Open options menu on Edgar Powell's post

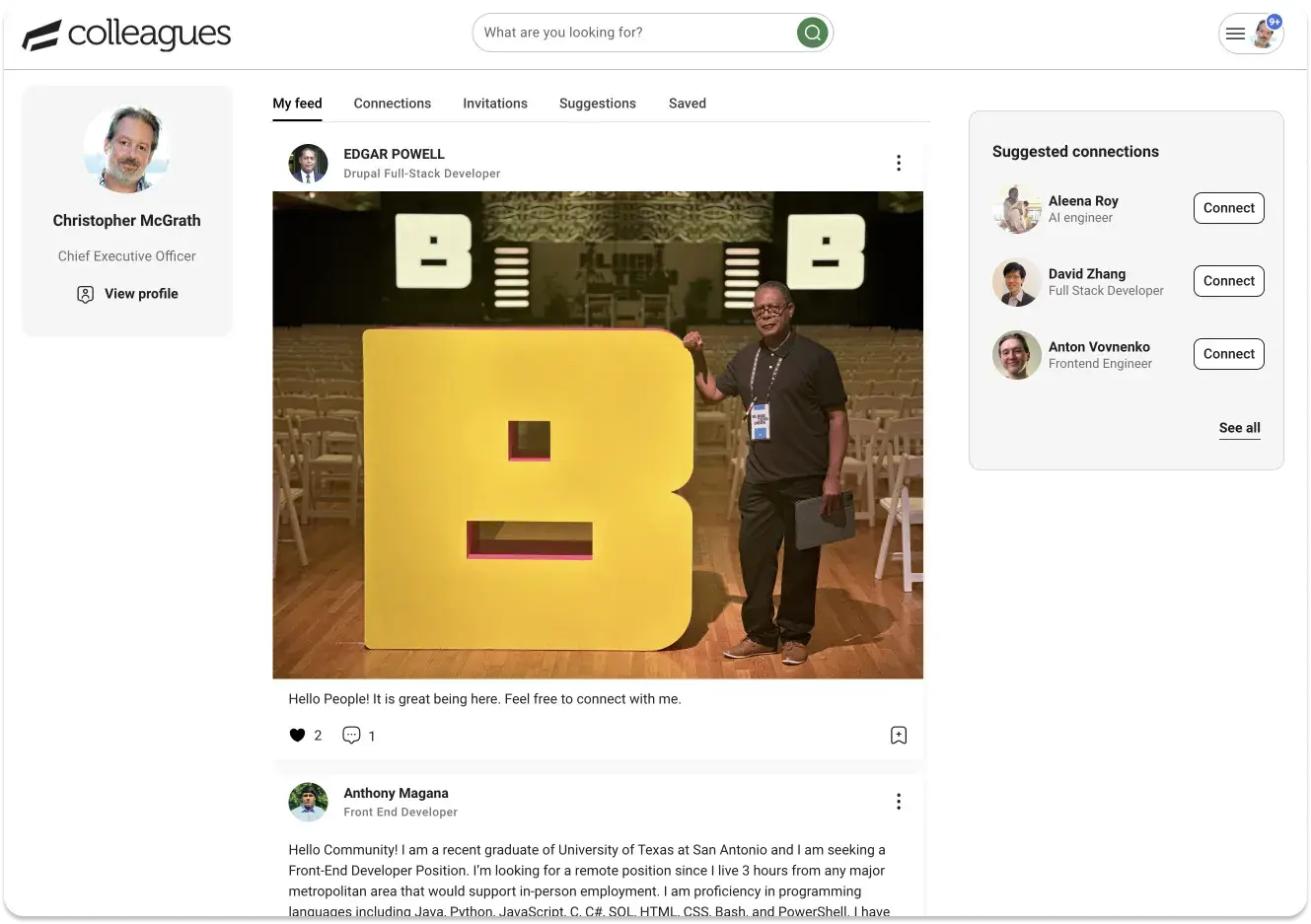point(898,163)
